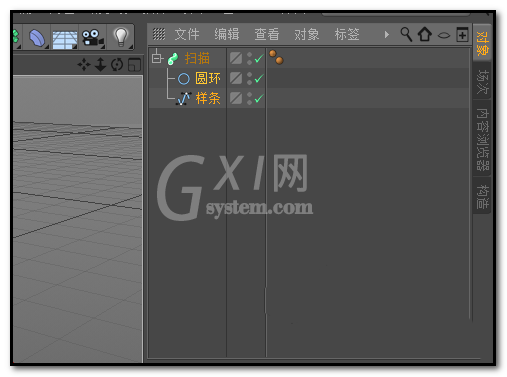Click the viewport zoom arrows icon

100,64
